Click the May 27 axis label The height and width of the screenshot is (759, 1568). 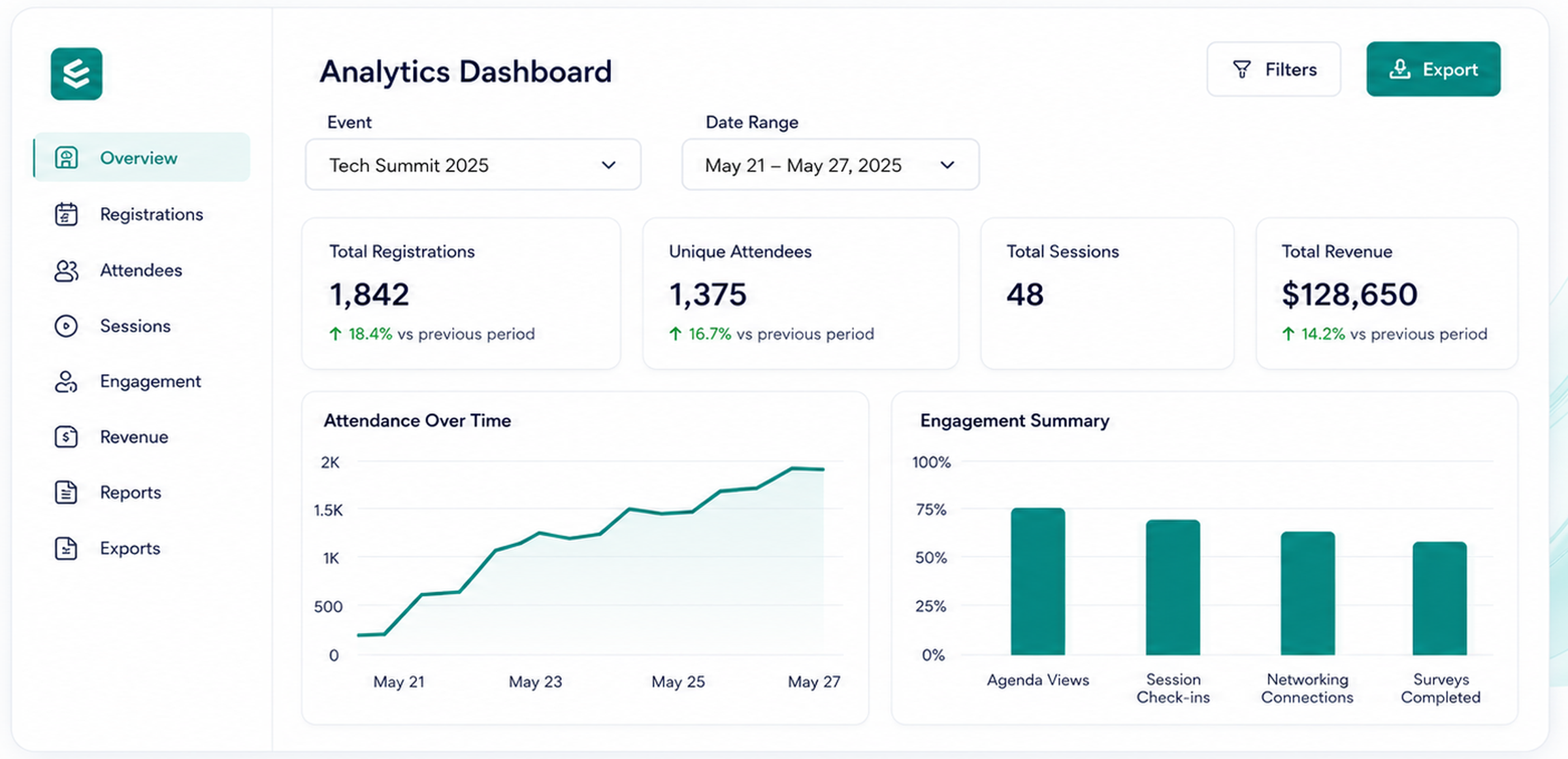[814, 682]
